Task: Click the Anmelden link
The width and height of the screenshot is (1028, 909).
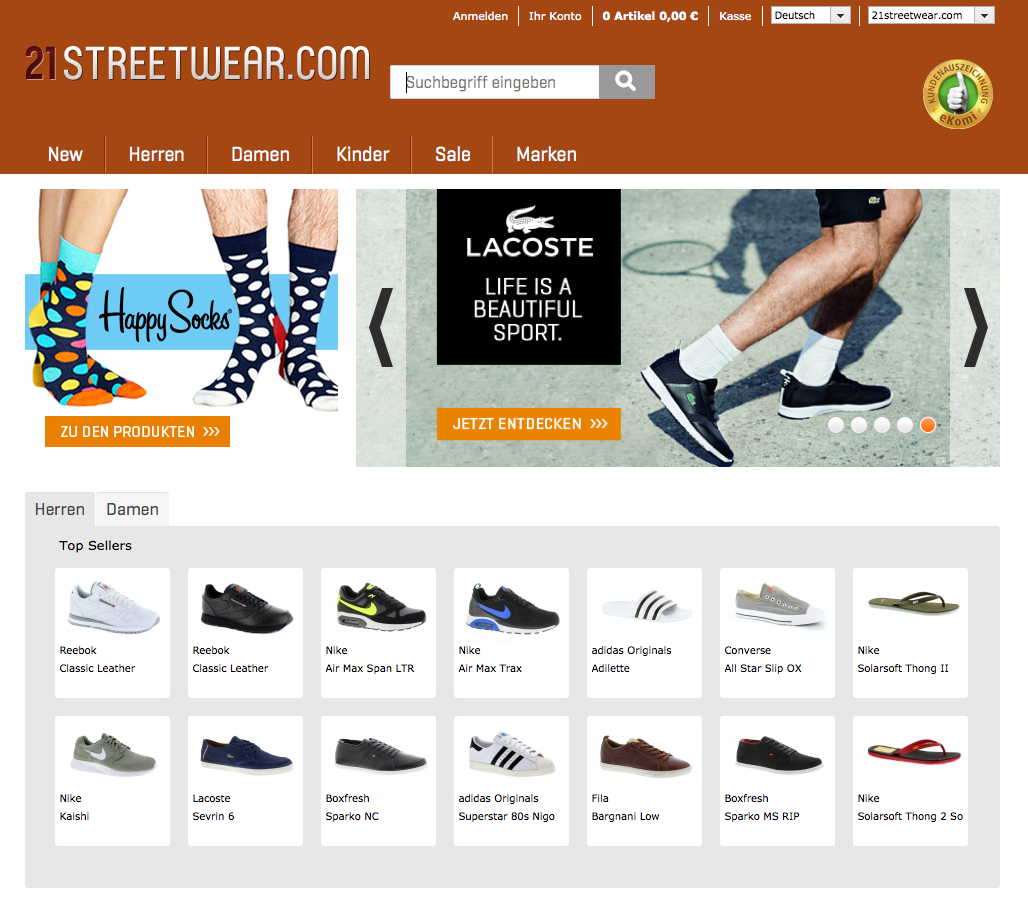Action: pyautogui.click(x=480, y=16)
